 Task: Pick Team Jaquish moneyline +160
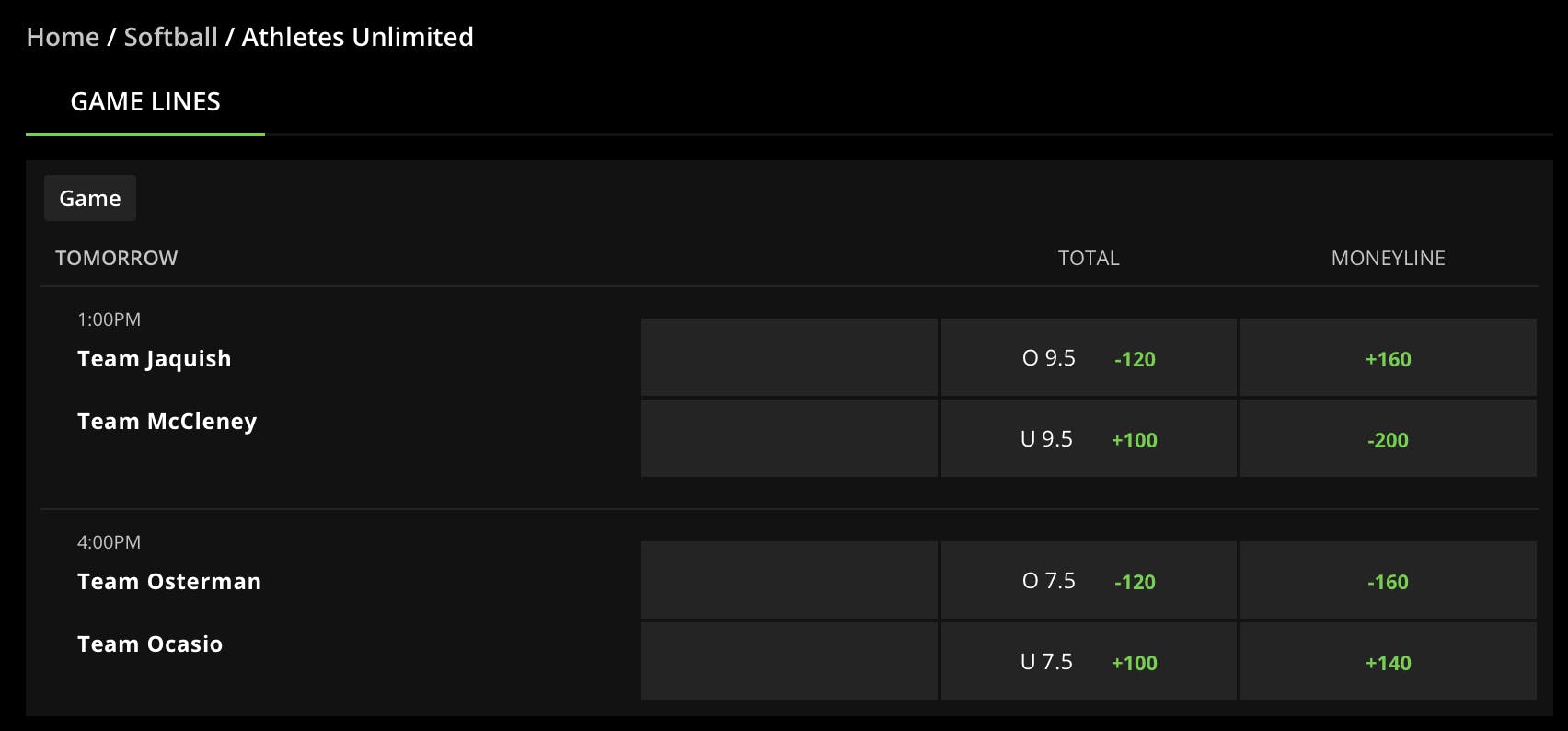1388,358
